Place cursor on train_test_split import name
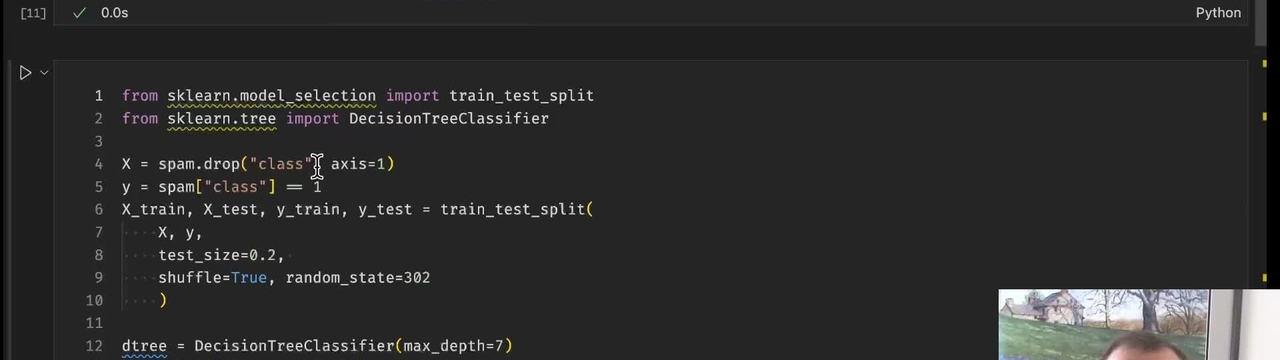Image resolution: width=1280 pixels, height=360 pixels. pyautogui.click(x=521, y=96)
